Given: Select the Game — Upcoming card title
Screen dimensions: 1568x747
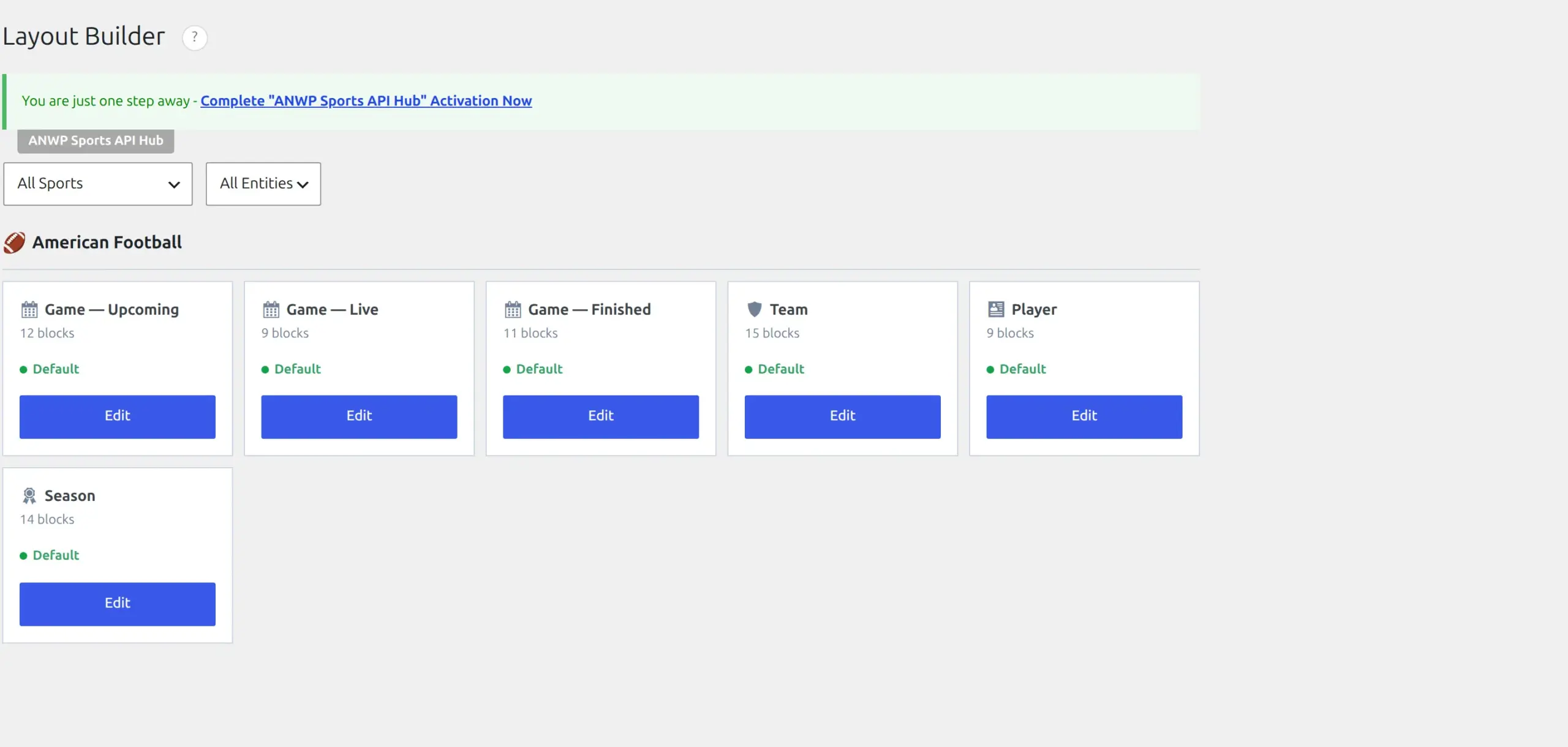Looking at the screenshot, I should pyautogui.click(x=112, y=310).
